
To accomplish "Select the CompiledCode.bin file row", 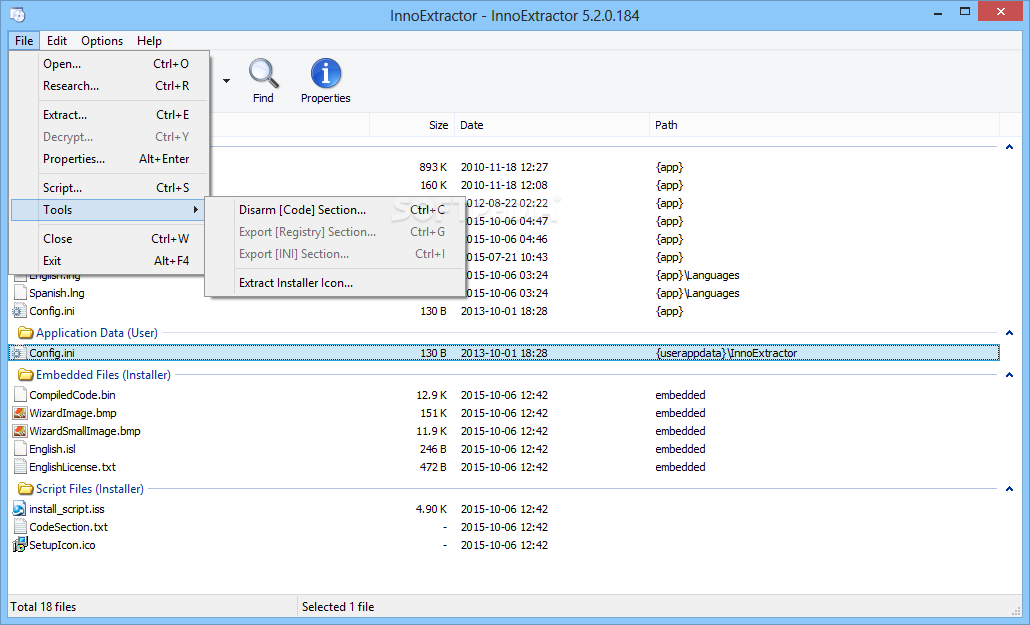I will 504,395.
